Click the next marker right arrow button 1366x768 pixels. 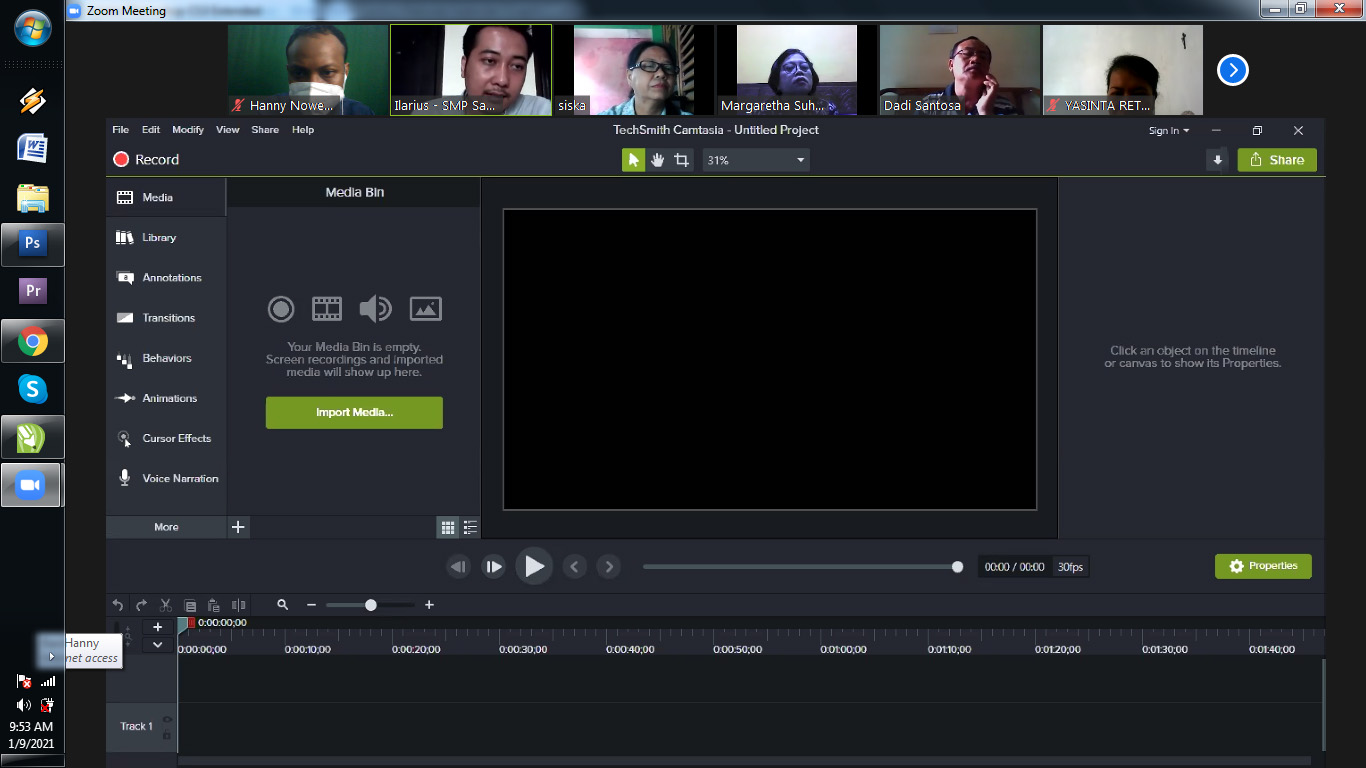coord(608,567)
